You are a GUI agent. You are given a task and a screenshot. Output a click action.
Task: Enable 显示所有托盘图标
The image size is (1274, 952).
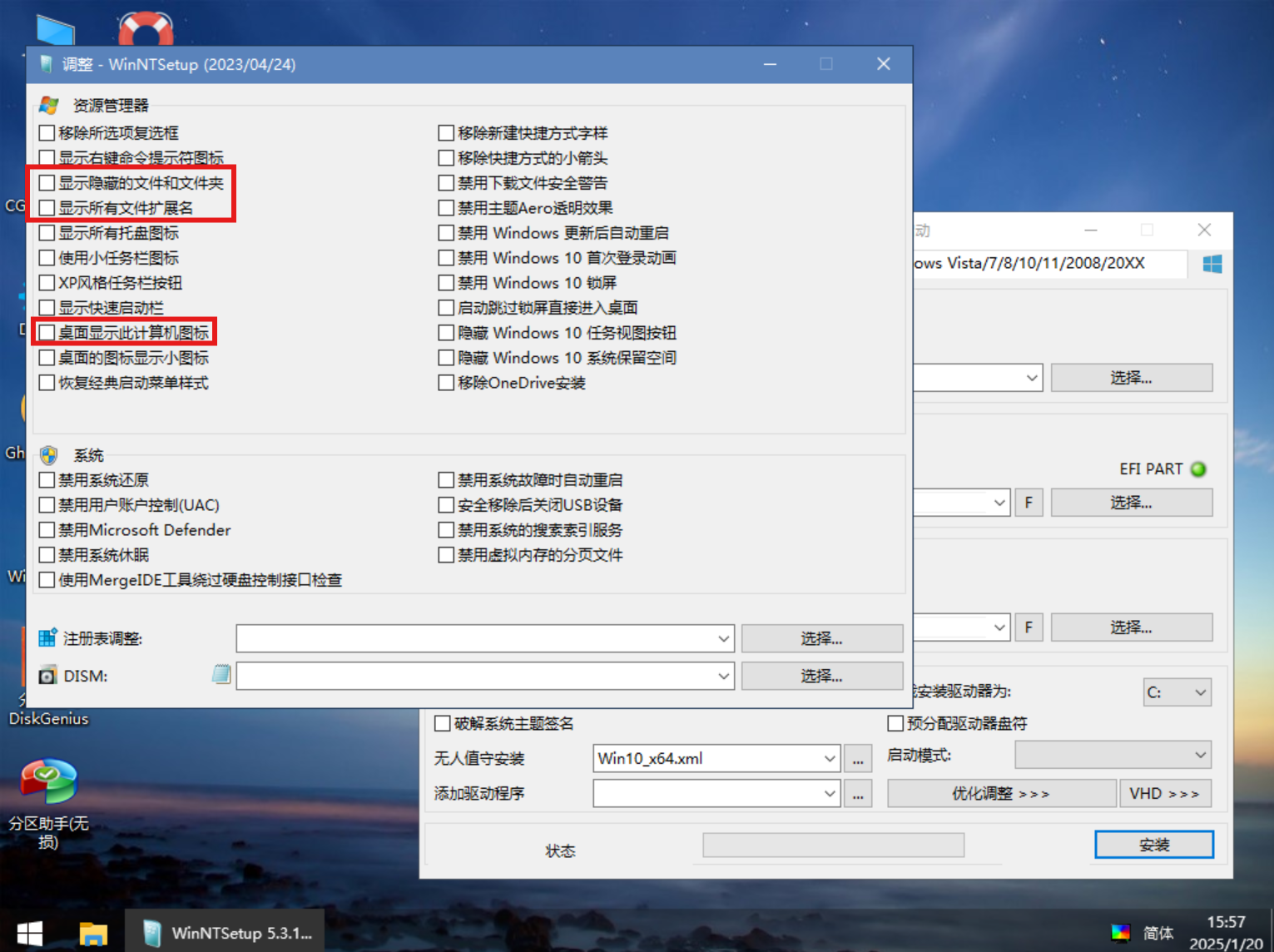47,232
